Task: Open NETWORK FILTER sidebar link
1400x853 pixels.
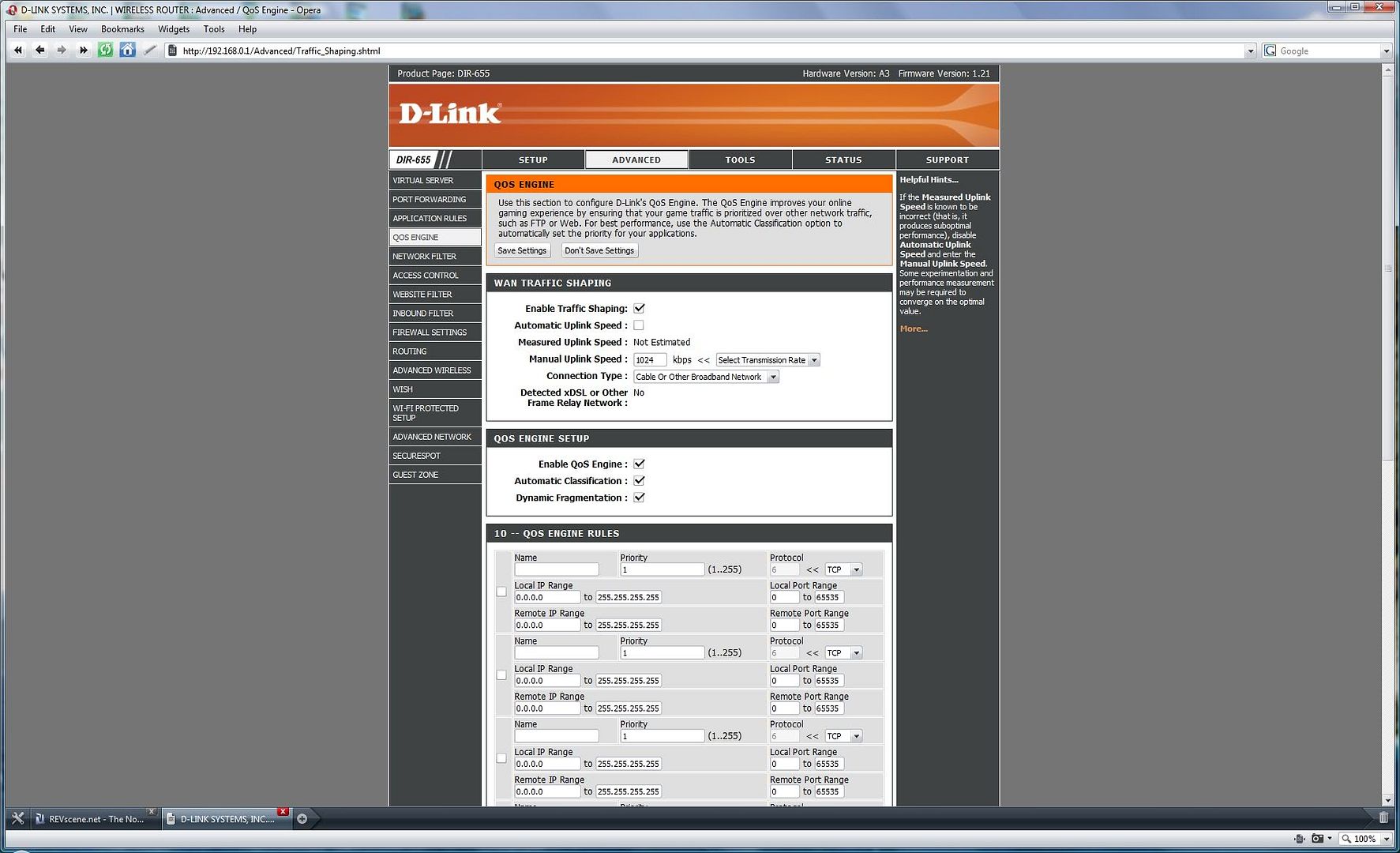Action: 435,257
